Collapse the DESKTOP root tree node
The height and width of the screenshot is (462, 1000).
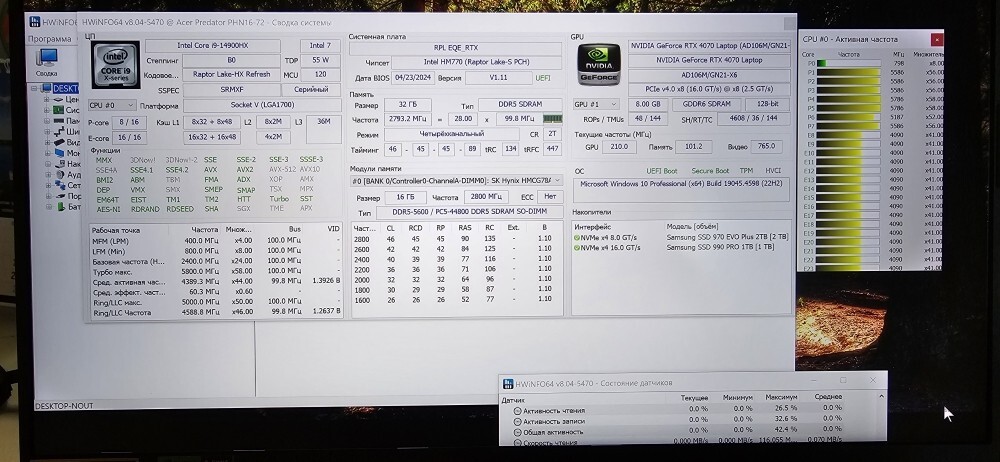(x=34, y=89)
